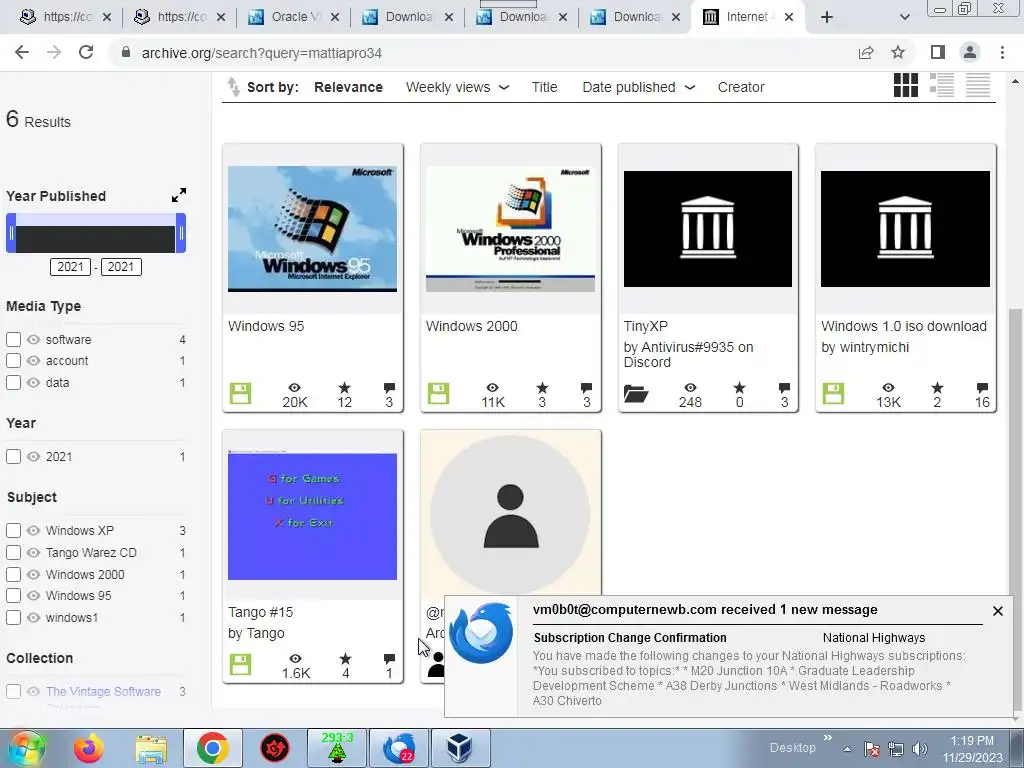This screenshot has height=768, width=1024.
Task: Open the Chrome three-dot menu
Action: (1002, 52)
